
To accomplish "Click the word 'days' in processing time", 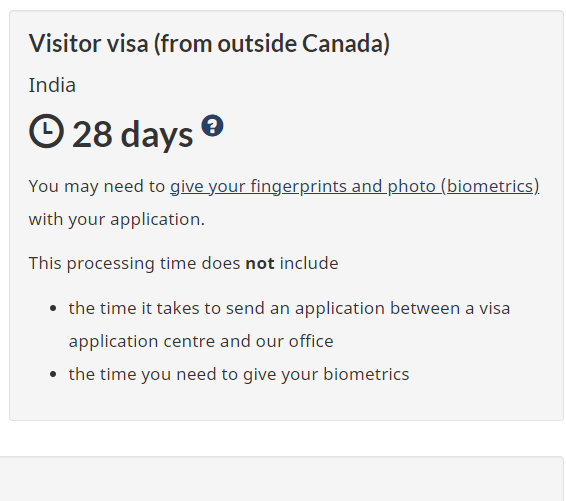I will click(157, 135).
